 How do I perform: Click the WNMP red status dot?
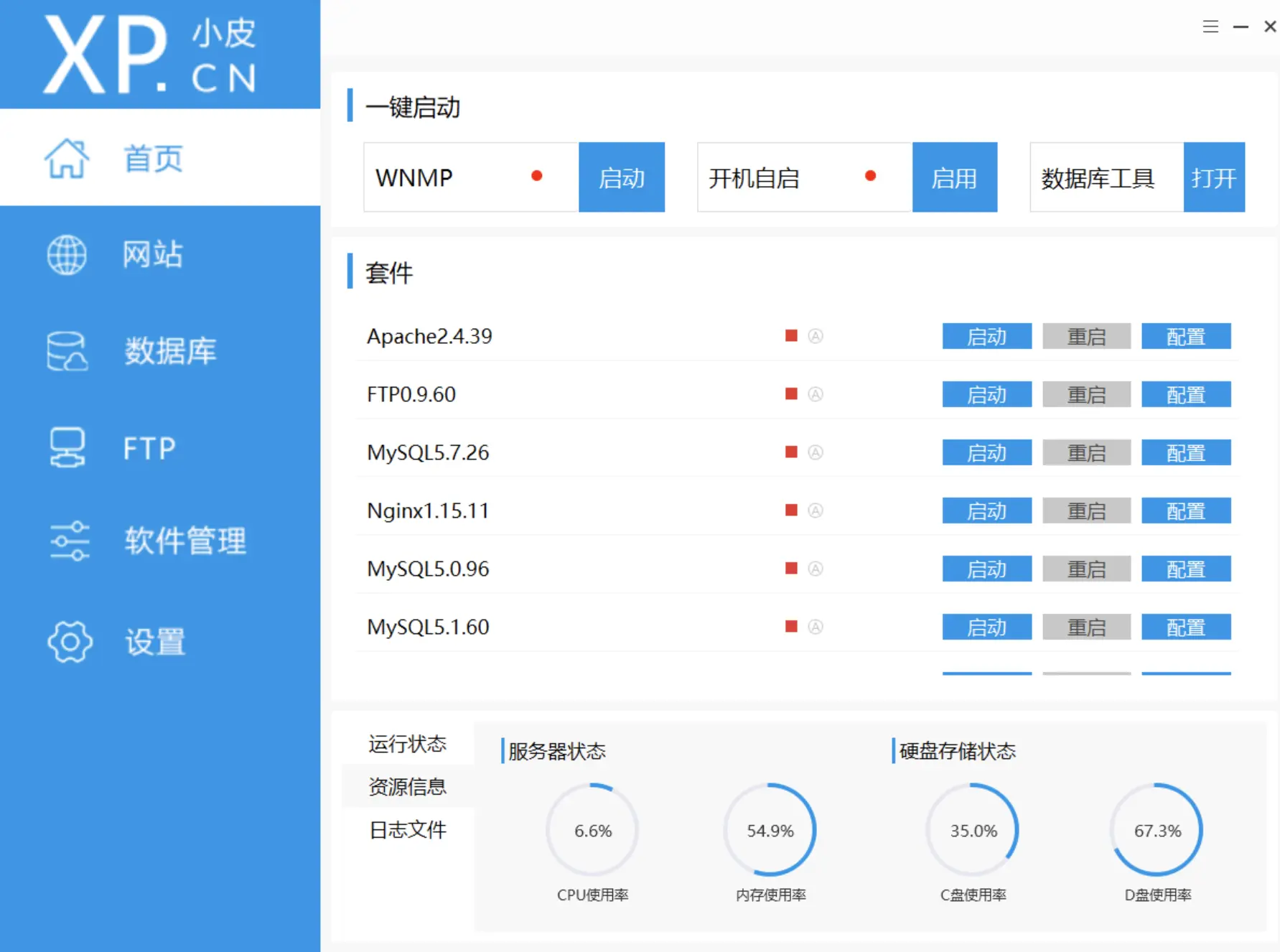[x=536, y=176]
